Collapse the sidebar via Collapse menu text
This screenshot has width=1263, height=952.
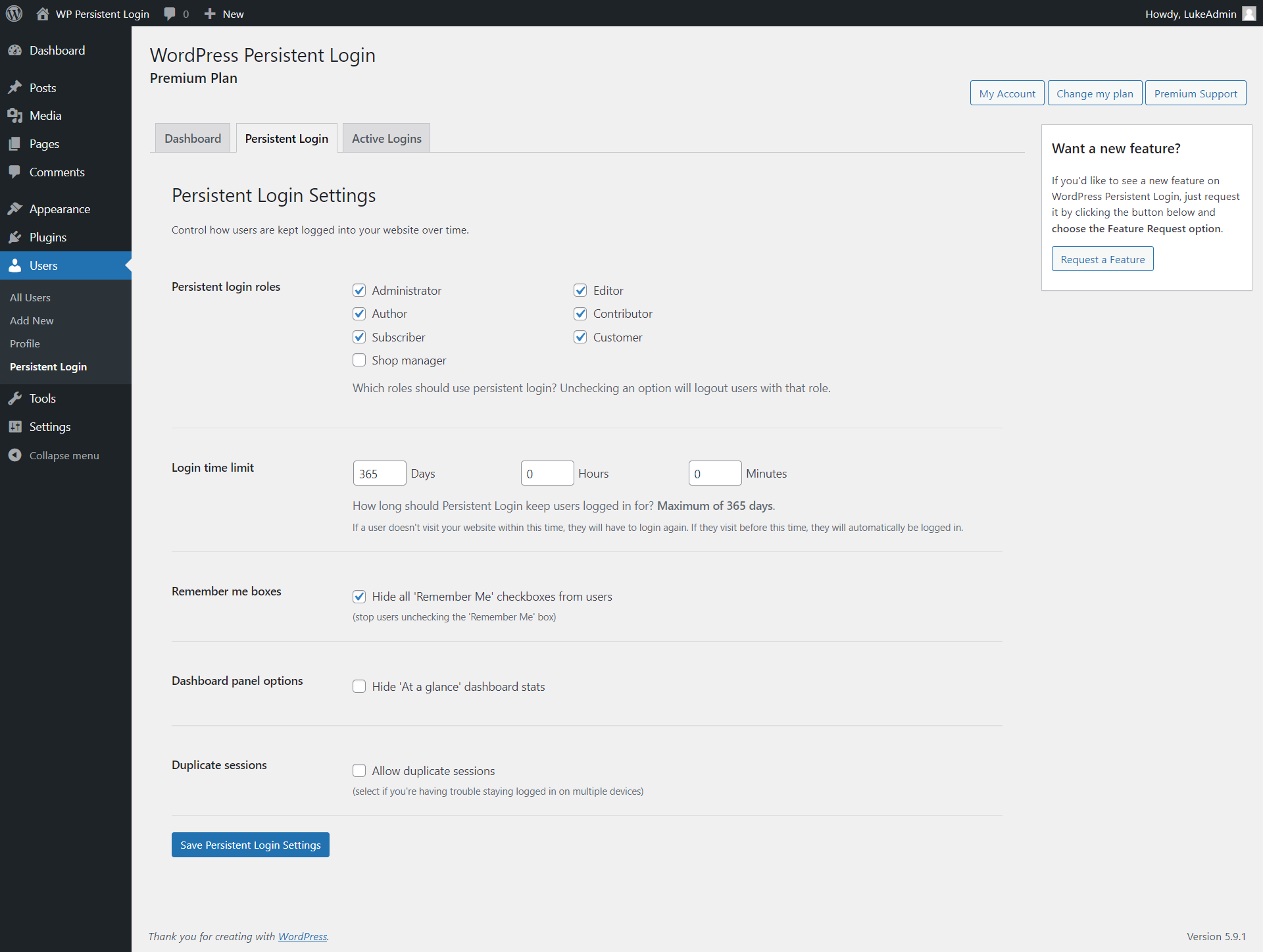[64, 455]
